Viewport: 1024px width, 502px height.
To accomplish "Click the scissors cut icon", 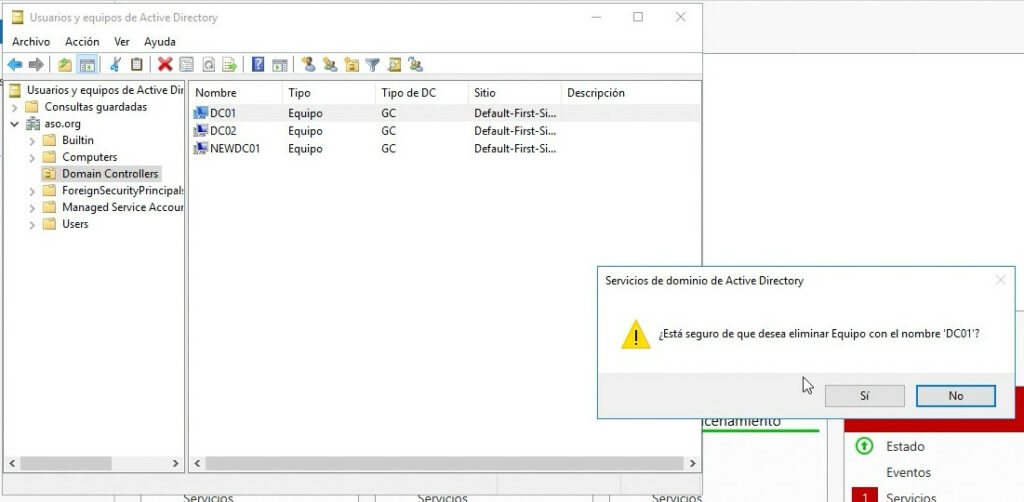I will point(115,65).
